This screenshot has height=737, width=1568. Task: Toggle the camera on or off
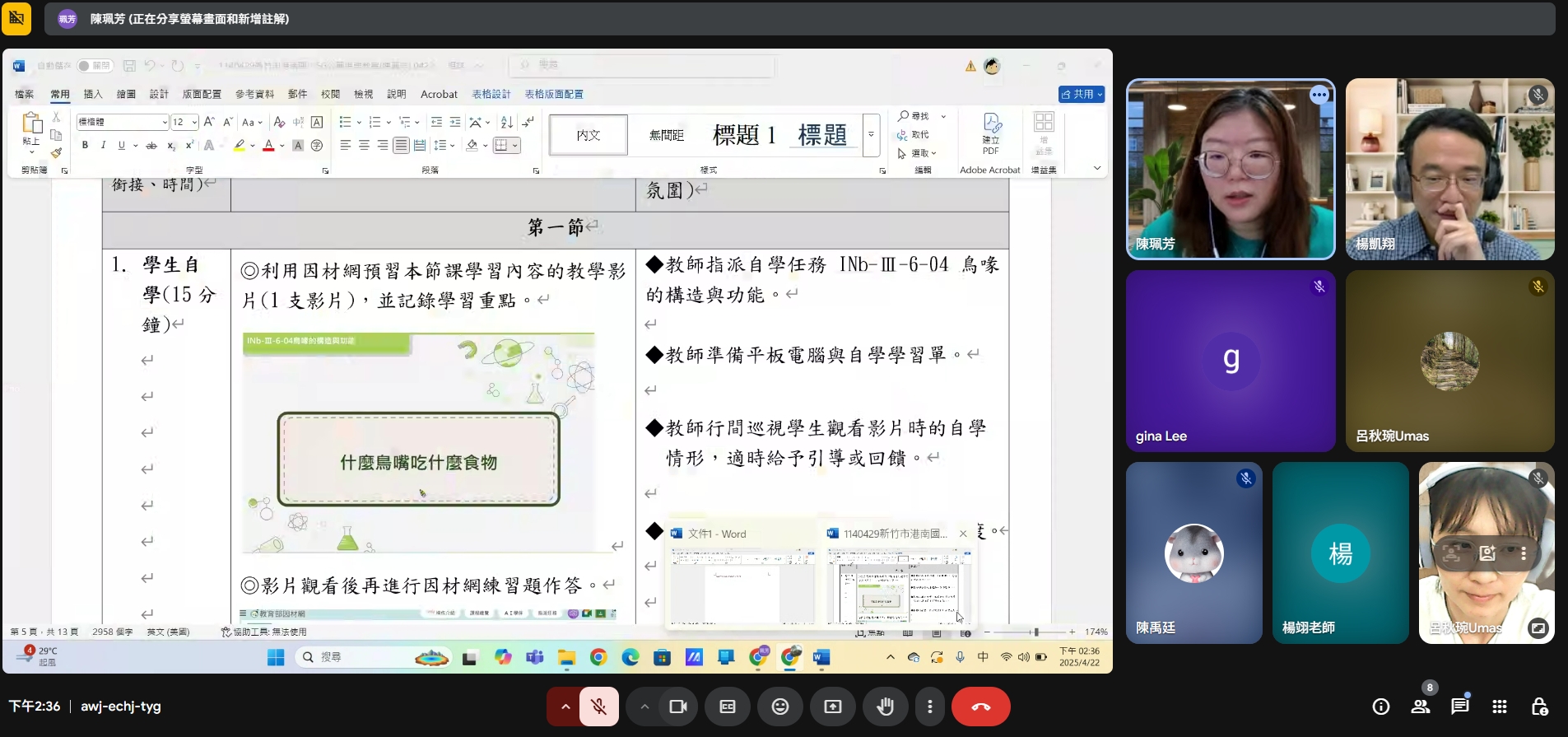(677, 707)
